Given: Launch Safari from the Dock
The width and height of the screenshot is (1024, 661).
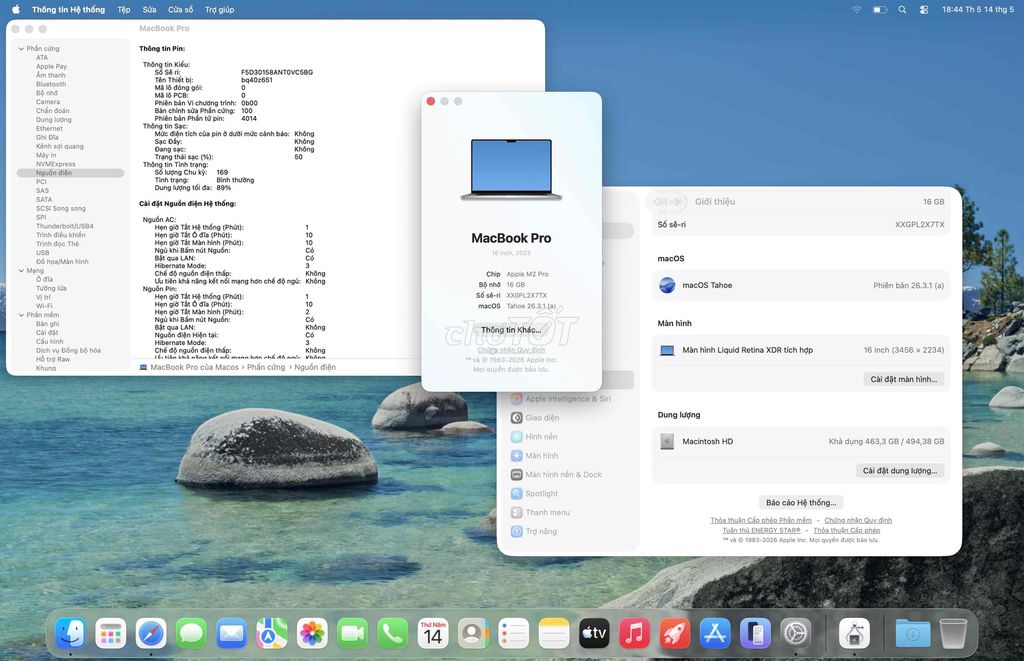Looking at the screenshot, I should [x=151, y=633].
